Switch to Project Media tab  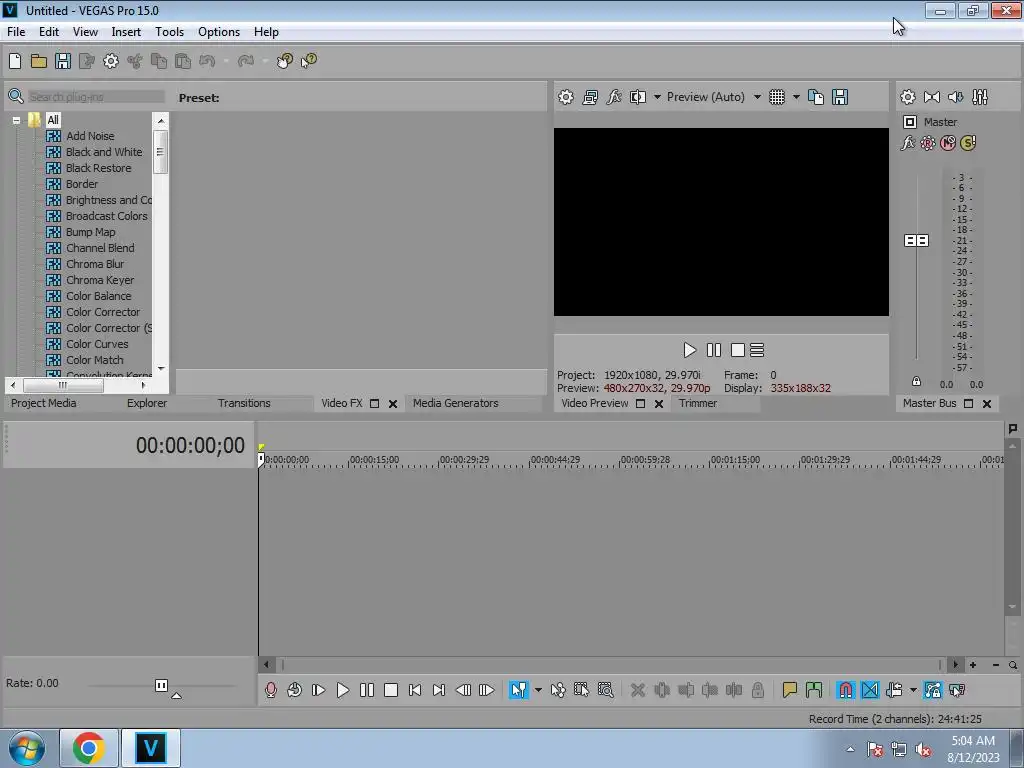click(44, 403)
